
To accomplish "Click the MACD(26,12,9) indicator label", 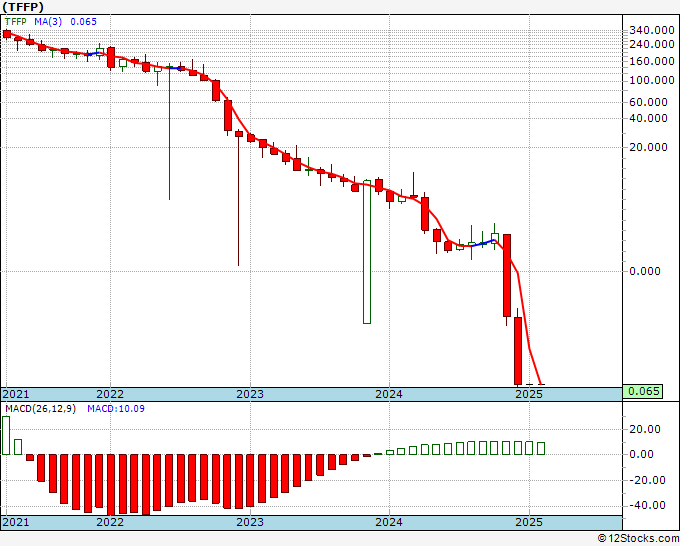I will 40,409.
